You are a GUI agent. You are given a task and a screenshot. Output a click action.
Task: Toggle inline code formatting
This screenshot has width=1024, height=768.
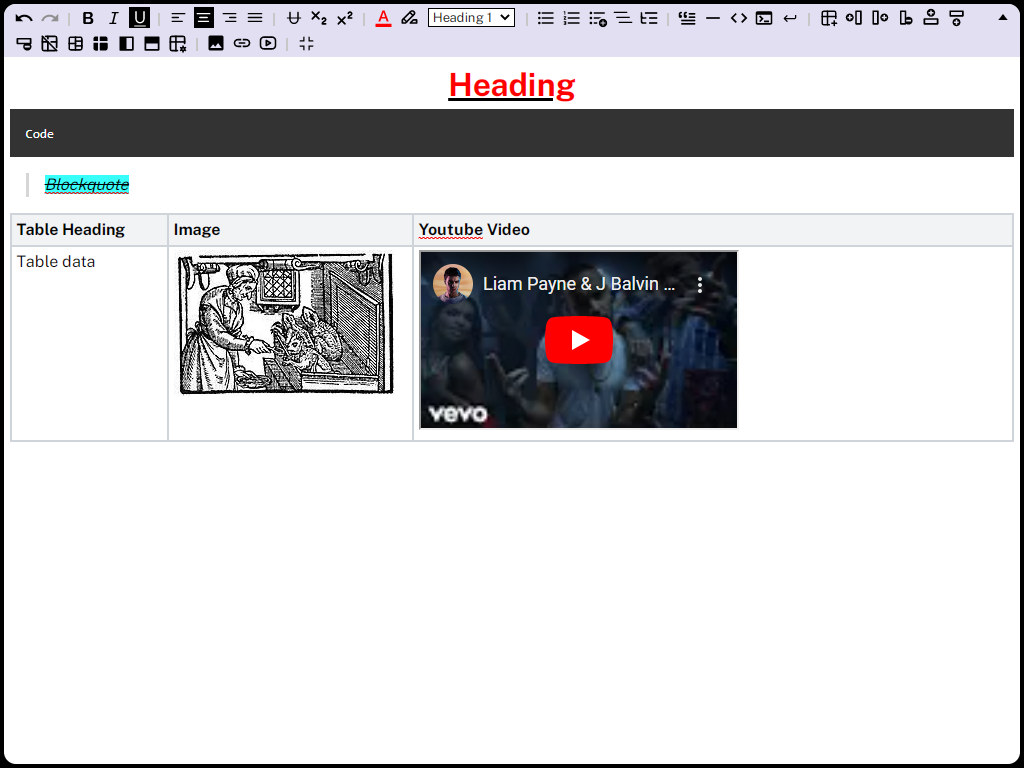tap(739, 18)
